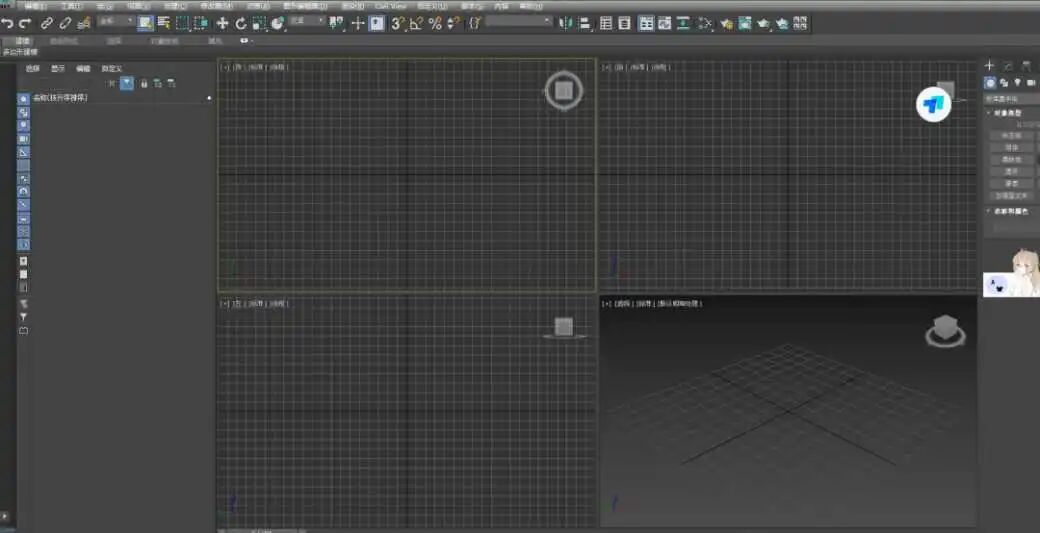Pick the Rectangular Selection Region tool
This screenshot has height=533, width=1040.
click(182, 24)
